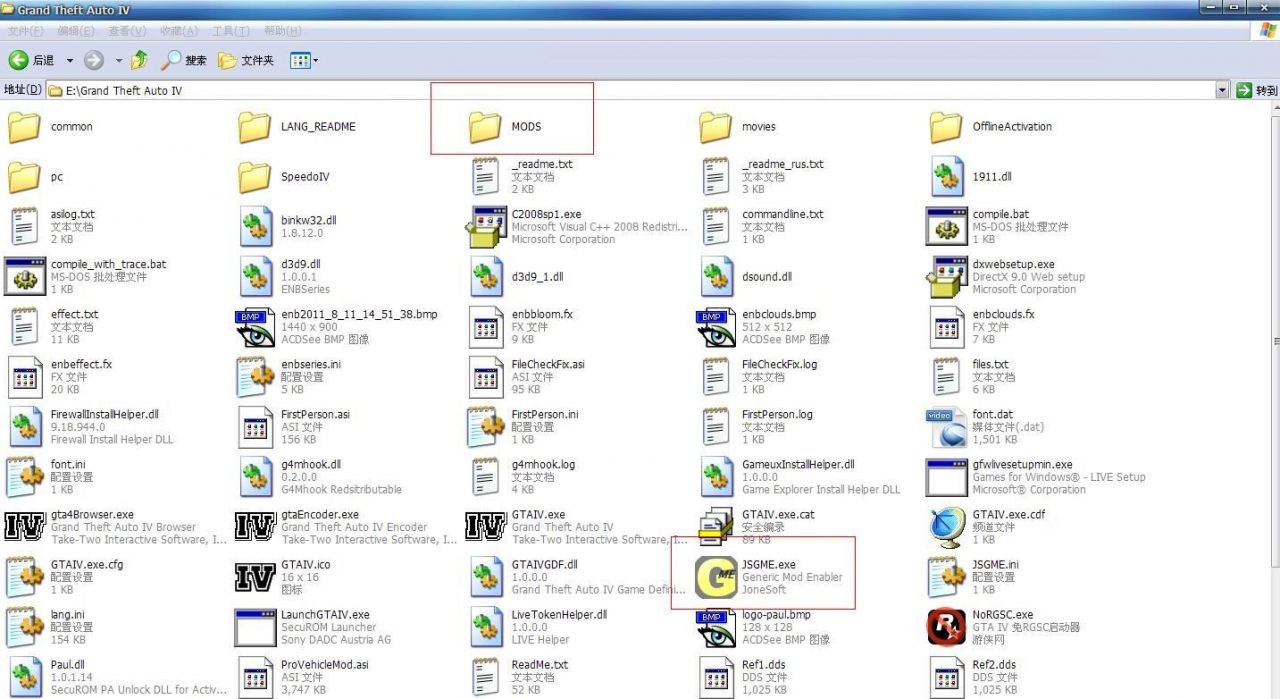Select the font.dat video file icon
The height and width of the screenshot is (699, 1280).
(x=946, y=427)
